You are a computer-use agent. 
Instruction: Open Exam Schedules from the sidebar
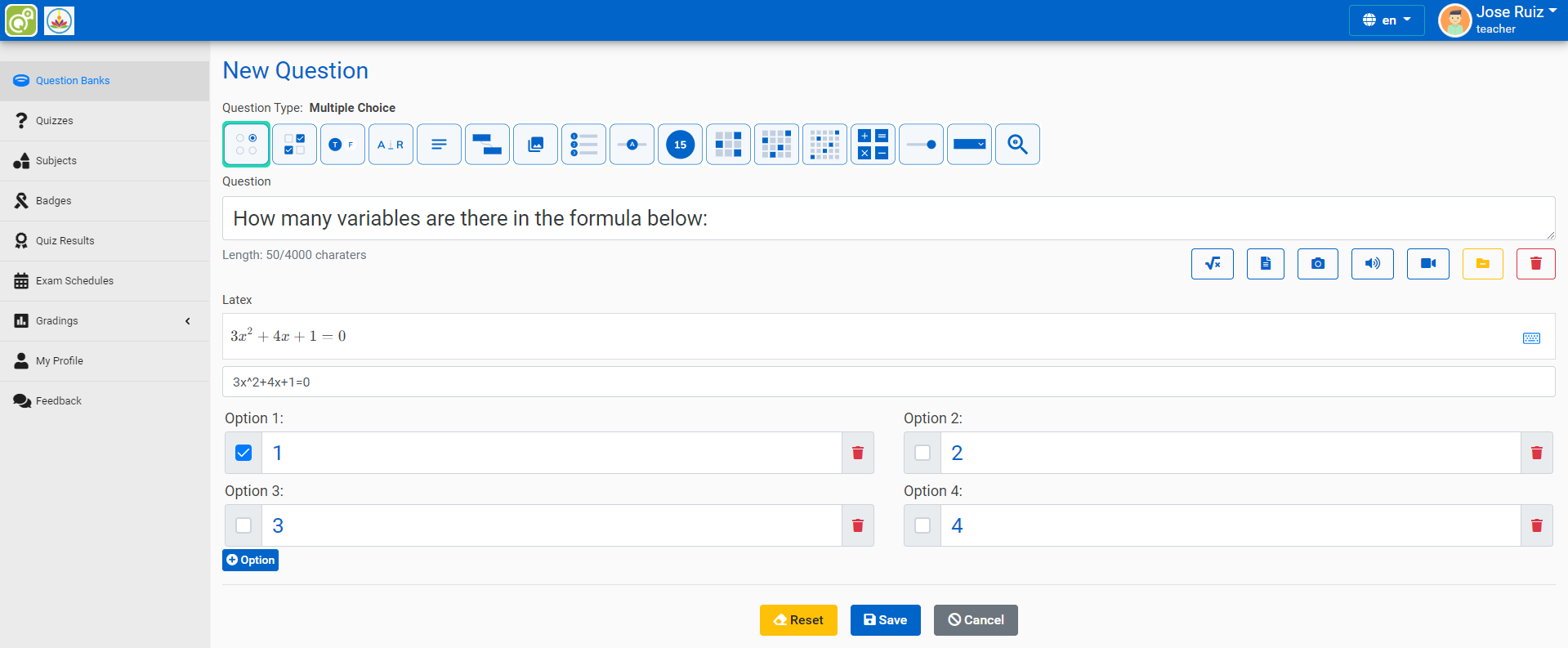(x=74, y=281)
